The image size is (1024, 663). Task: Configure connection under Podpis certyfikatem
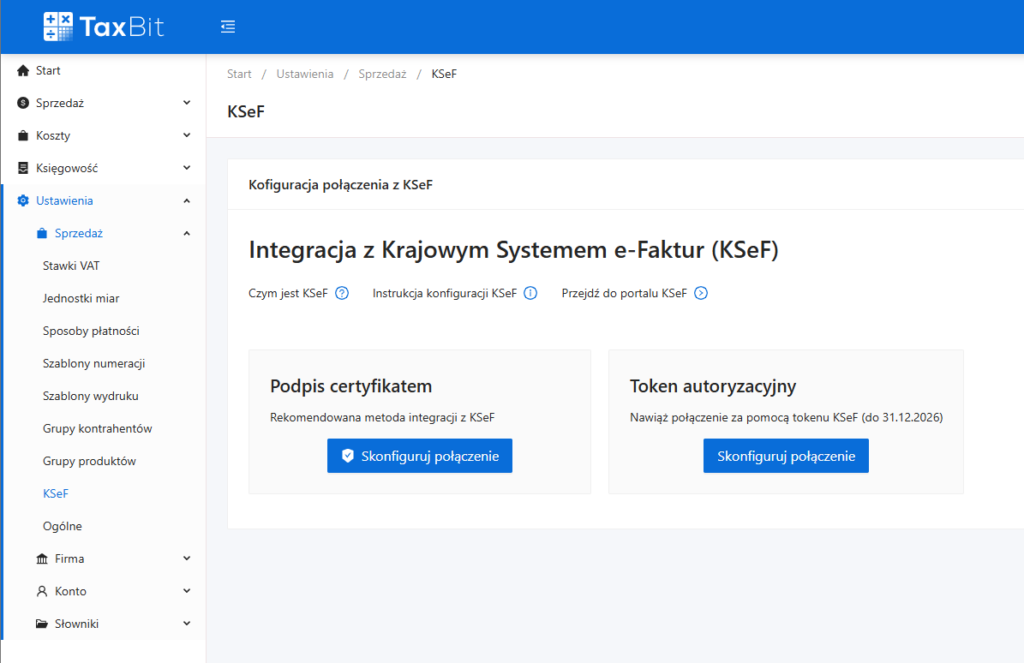[419, 455]
